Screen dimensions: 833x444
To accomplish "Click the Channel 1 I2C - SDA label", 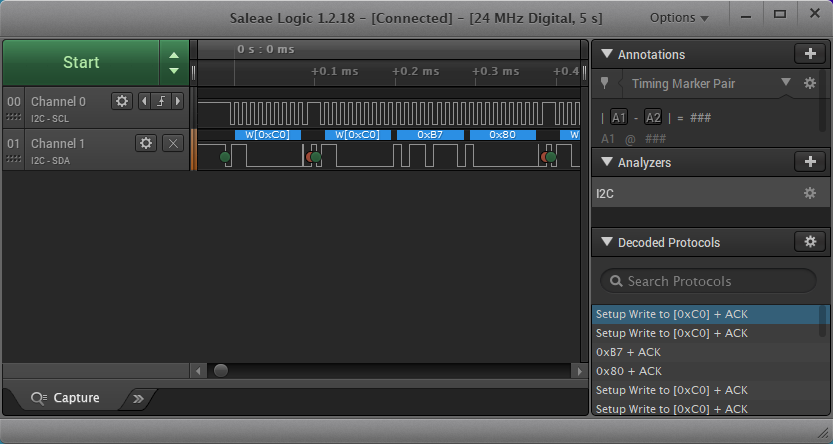I will click(50, 161).
